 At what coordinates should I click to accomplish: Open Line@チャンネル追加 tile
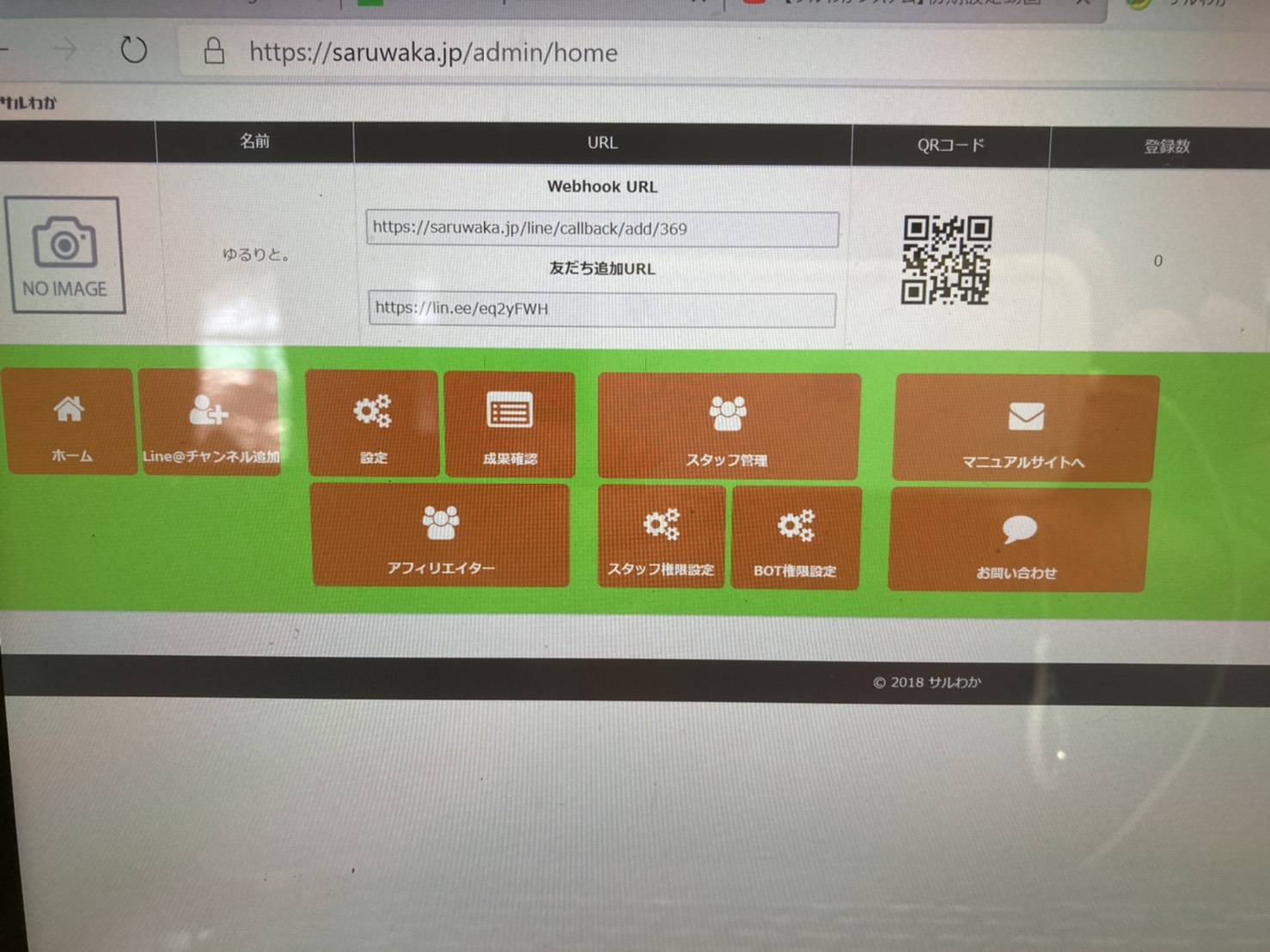210,422
